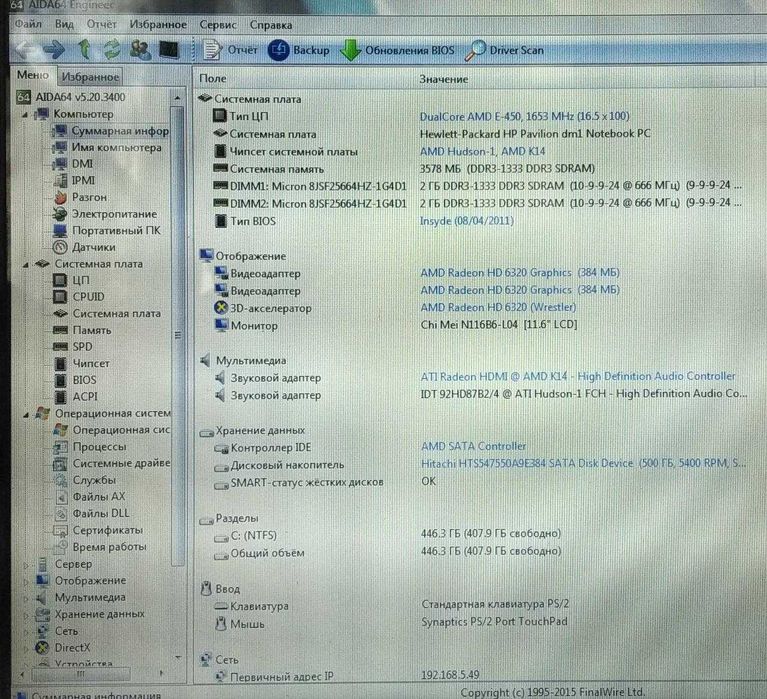
Task: Select Имя компьютера in tree
Action: click(108, 147)
